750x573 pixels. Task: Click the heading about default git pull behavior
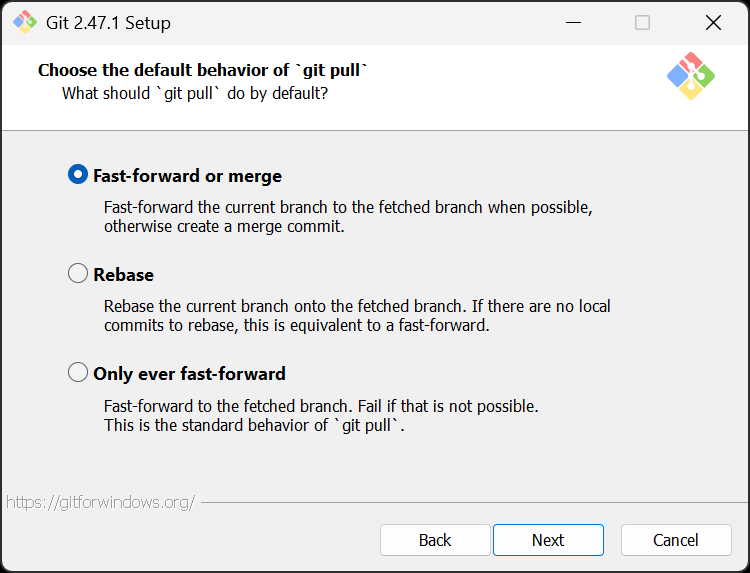(x=203, y=70)
